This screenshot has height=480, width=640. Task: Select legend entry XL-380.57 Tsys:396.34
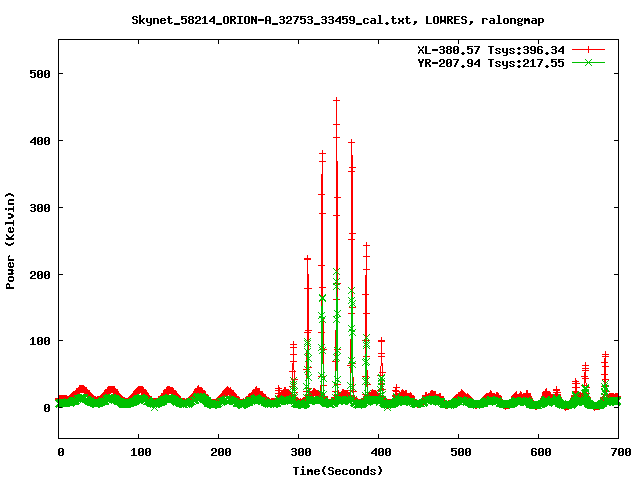pyautogui.click(x=491, y=50)
